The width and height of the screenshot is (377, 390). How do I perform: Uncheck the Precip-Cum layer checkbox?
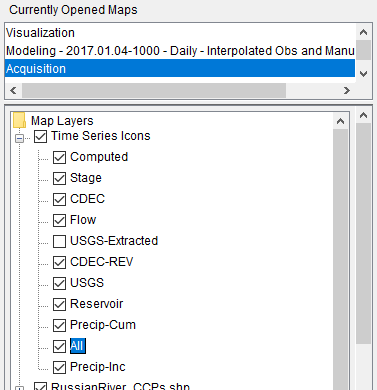click(x=59, y=325)
